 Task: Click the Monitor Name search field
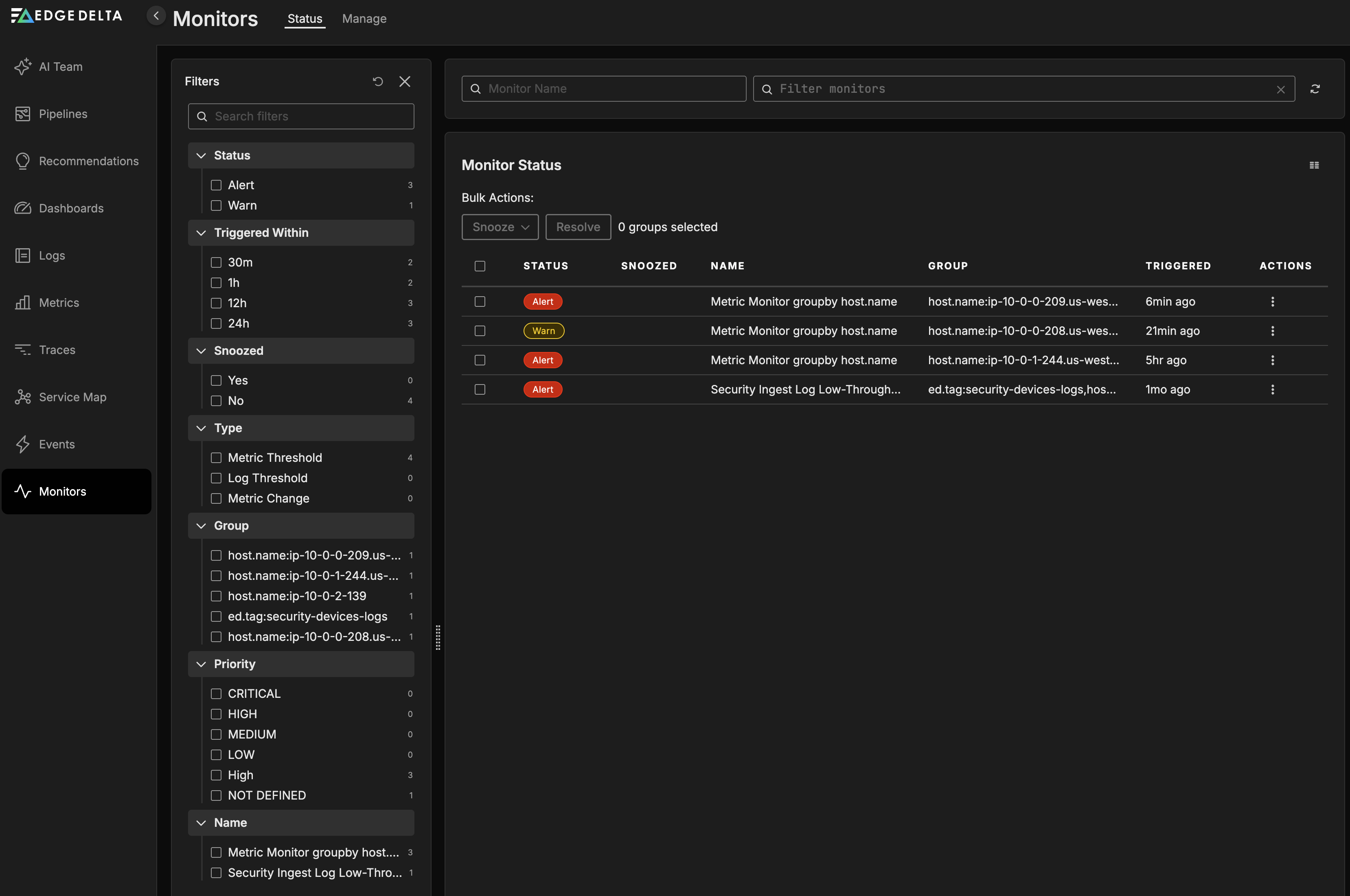(x=604, y=89)
